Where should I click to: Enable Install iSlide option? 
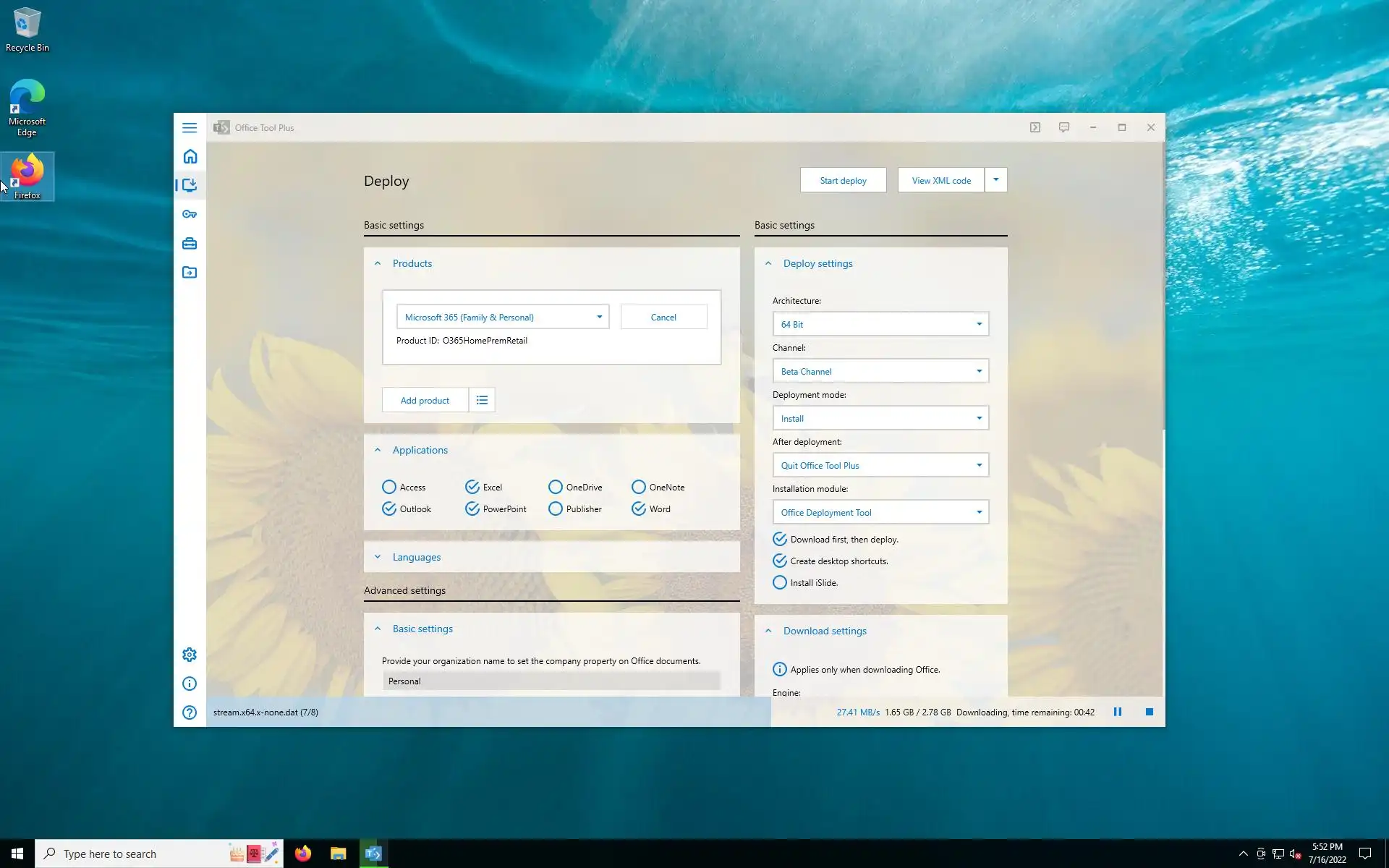780,582
